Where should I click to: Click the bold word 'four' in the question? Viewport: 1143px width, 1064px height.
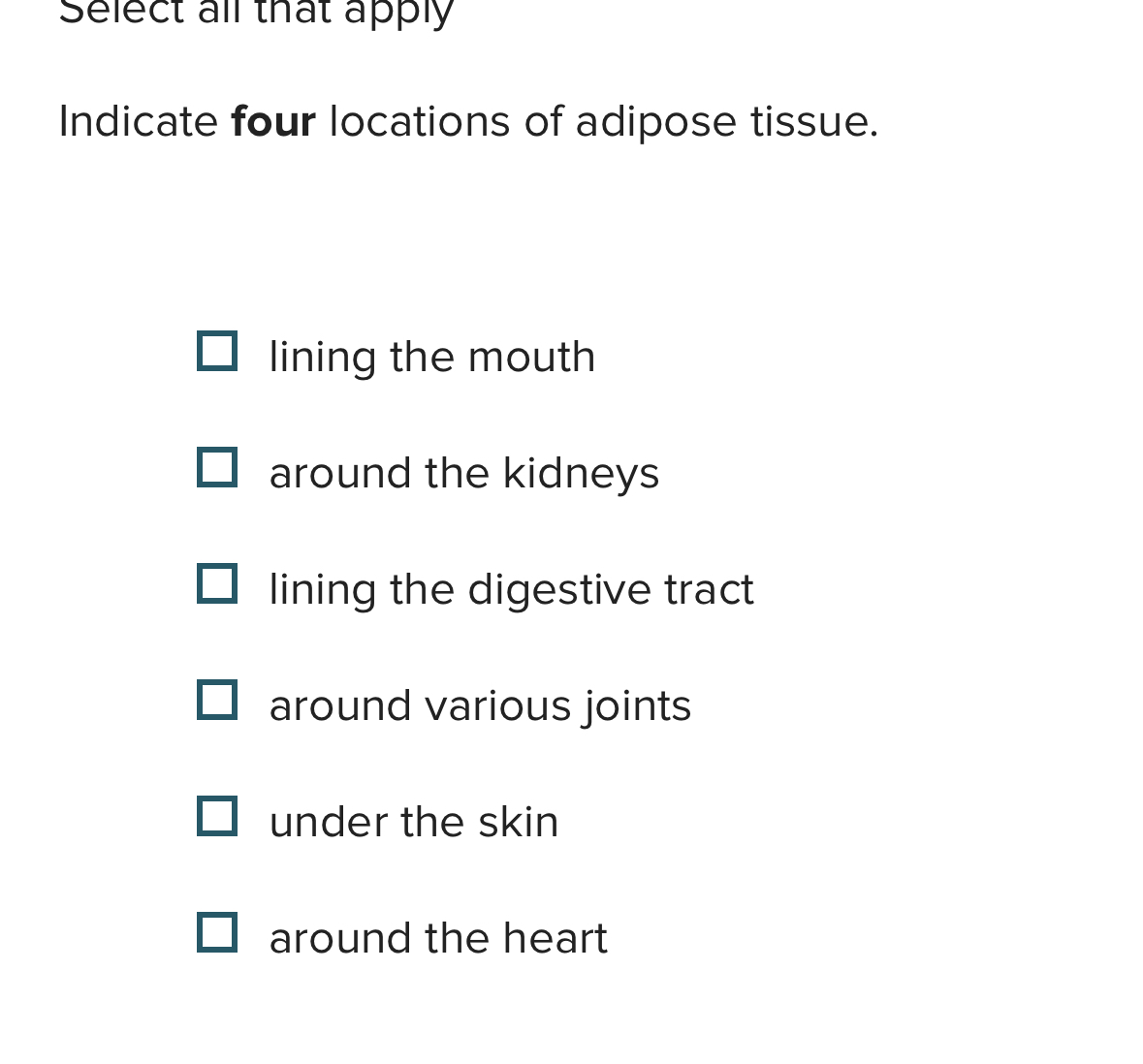click(x=273, y=121)
